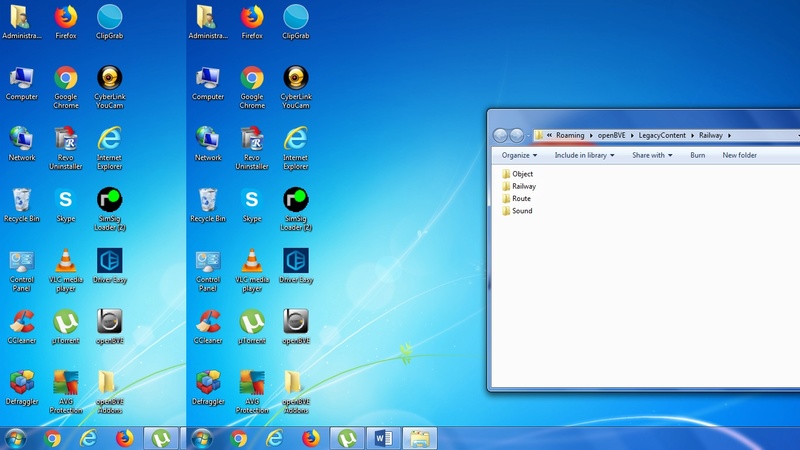The image size is (800, 450).
Task: Select the Sound folder
Action: (517, 211)
